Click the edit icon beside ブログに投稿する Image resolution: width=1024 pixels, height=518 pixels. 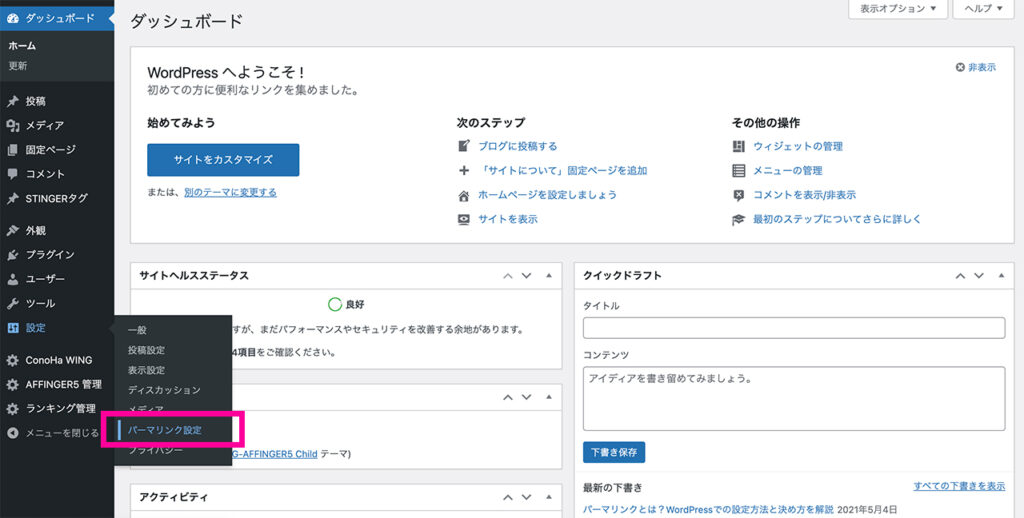click(x=464, y=146)
